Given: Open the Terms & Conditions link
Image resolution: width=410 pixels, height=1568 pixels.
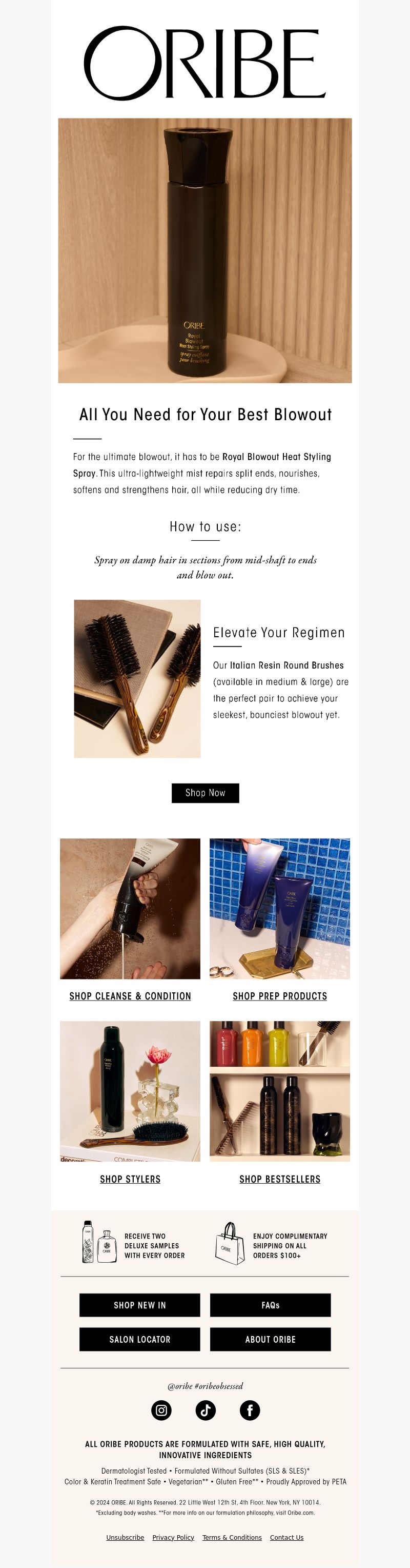Looking at the screenshot, I should (x=232, y=1537).
